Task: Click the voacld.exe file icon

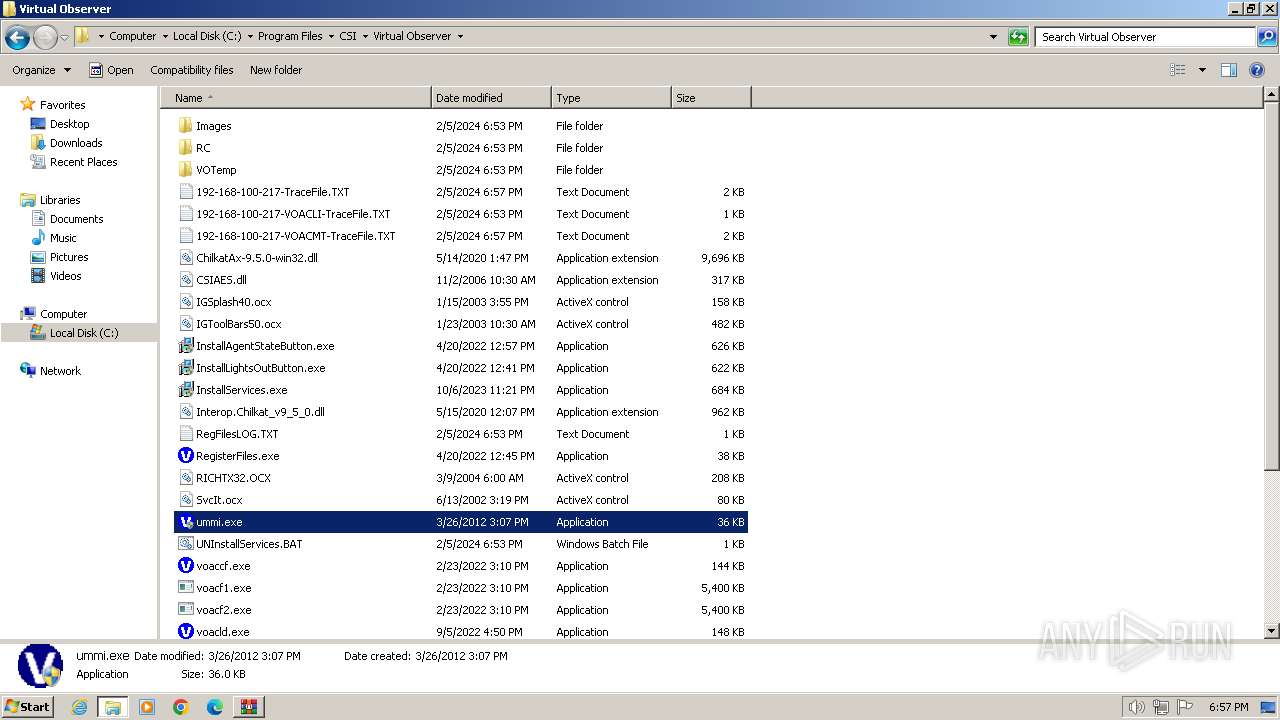Action: pyautogui.click(x=185, y=632)
